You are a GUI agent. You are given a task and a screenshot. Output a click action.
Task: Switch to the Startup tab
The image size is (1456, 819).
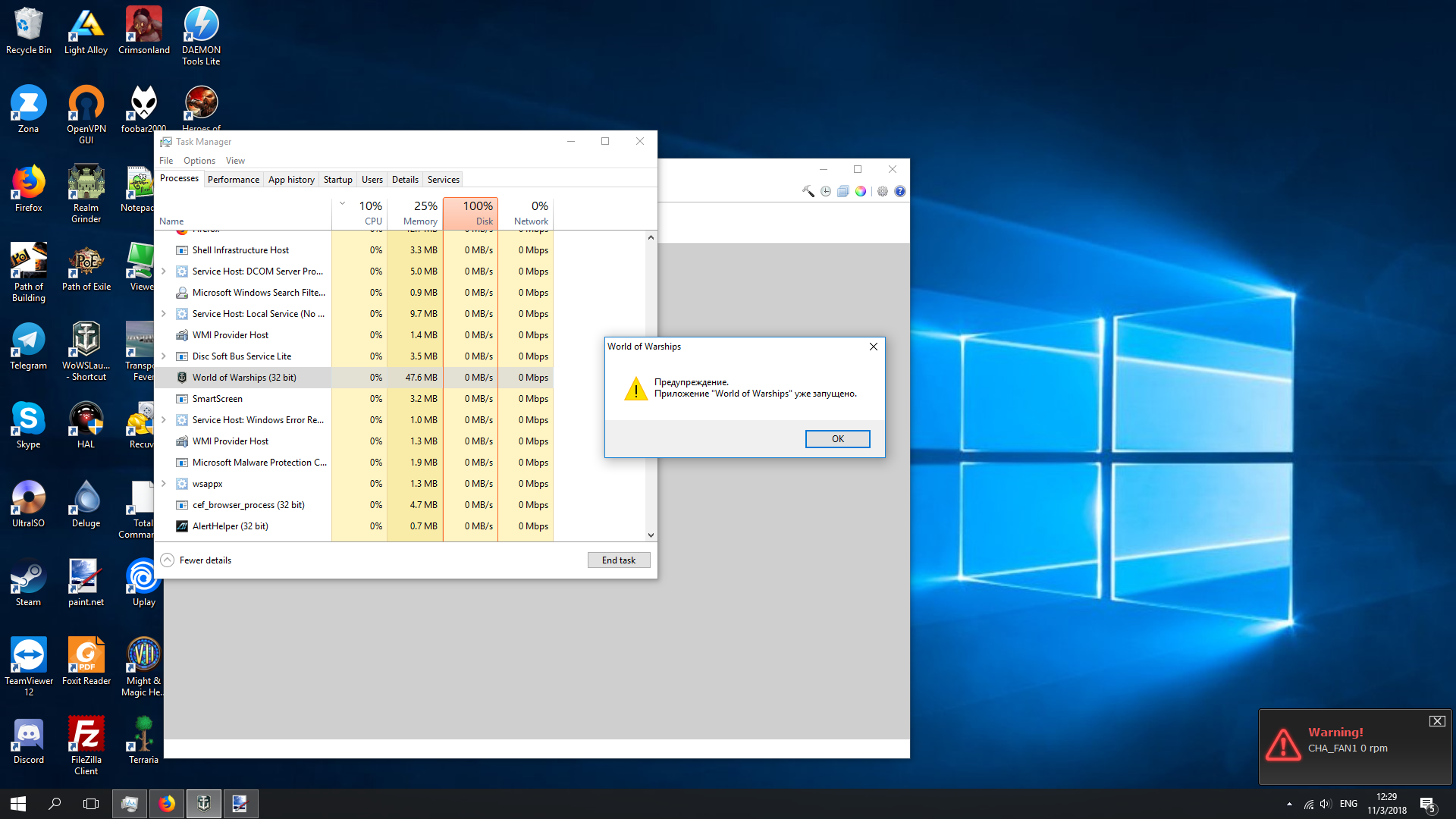(x=338, y=180)
